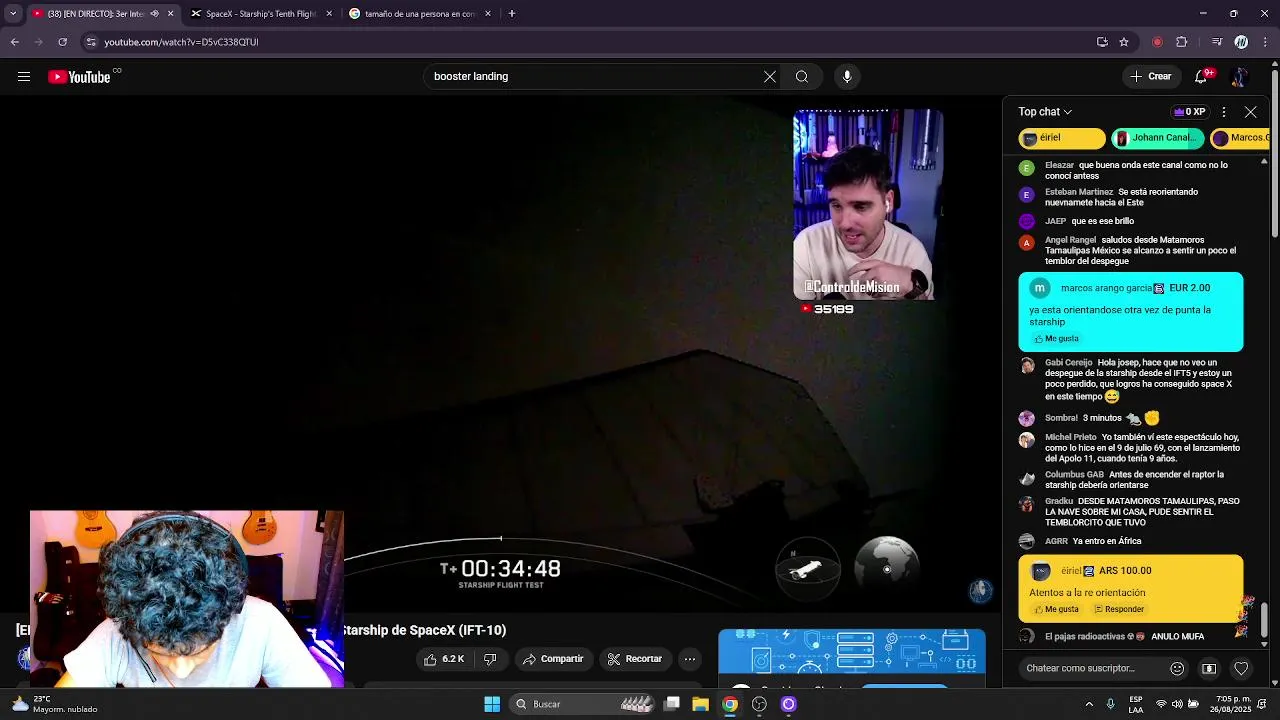Click the red recording extension icon
Image resolution: width=1280 pixels, height=720 pixels.
1157,42
